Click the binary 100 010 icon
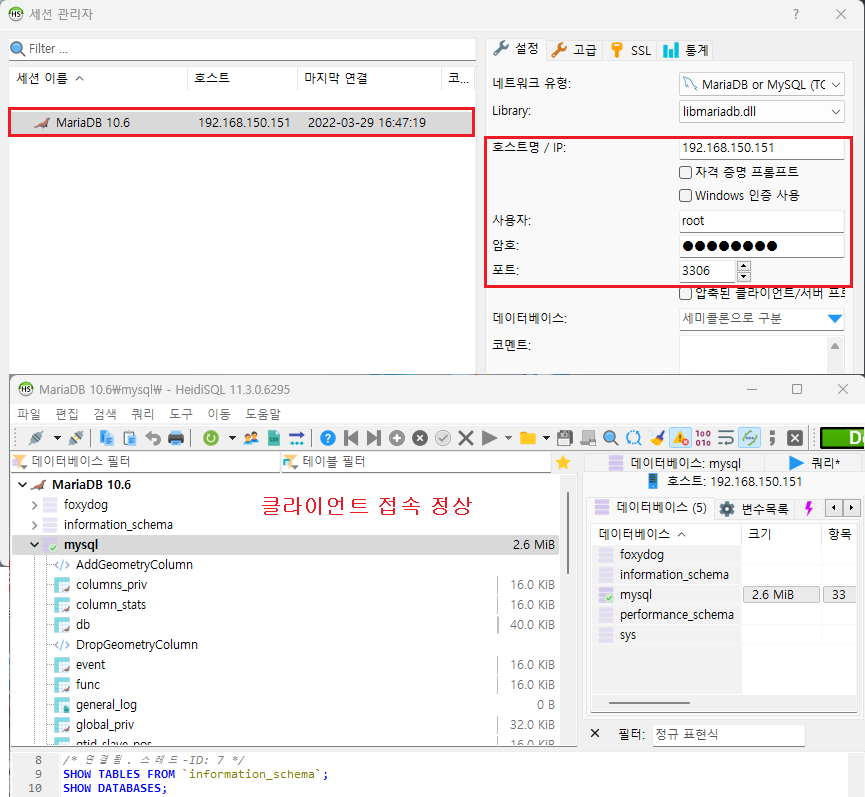Viewport: 865px width, 797px height. 703,438
